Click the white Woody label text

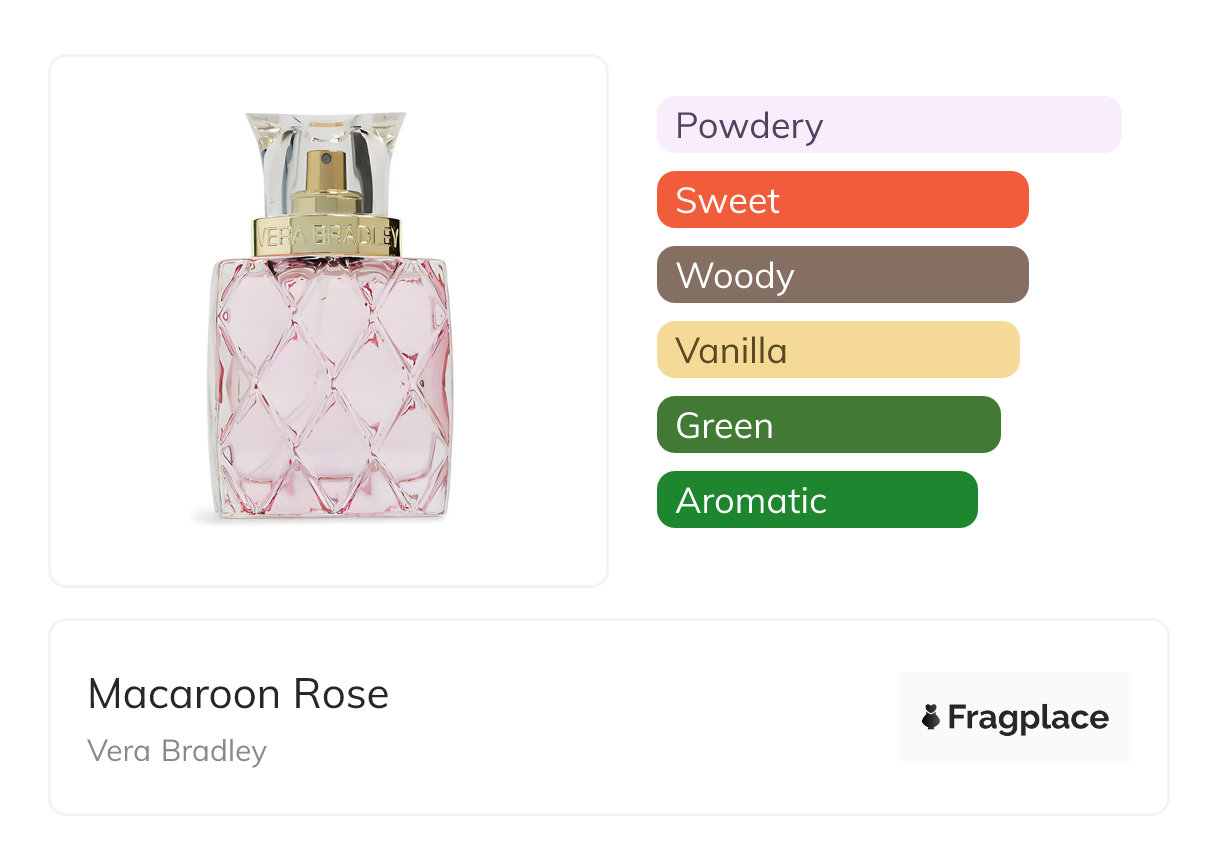pyautogui.click(x=735, y=276)
